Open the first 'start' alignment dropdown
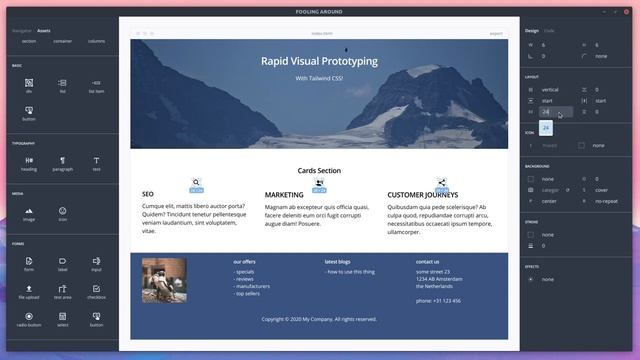640x360 pixels. tap(547, 101)
